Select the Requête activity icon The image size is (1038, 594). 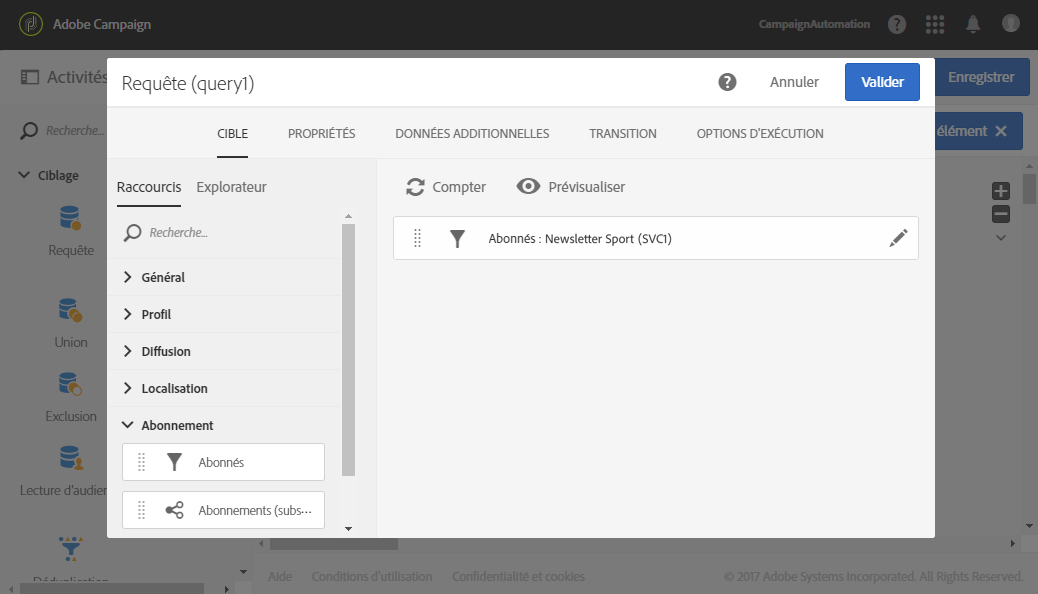coord(70,218)
